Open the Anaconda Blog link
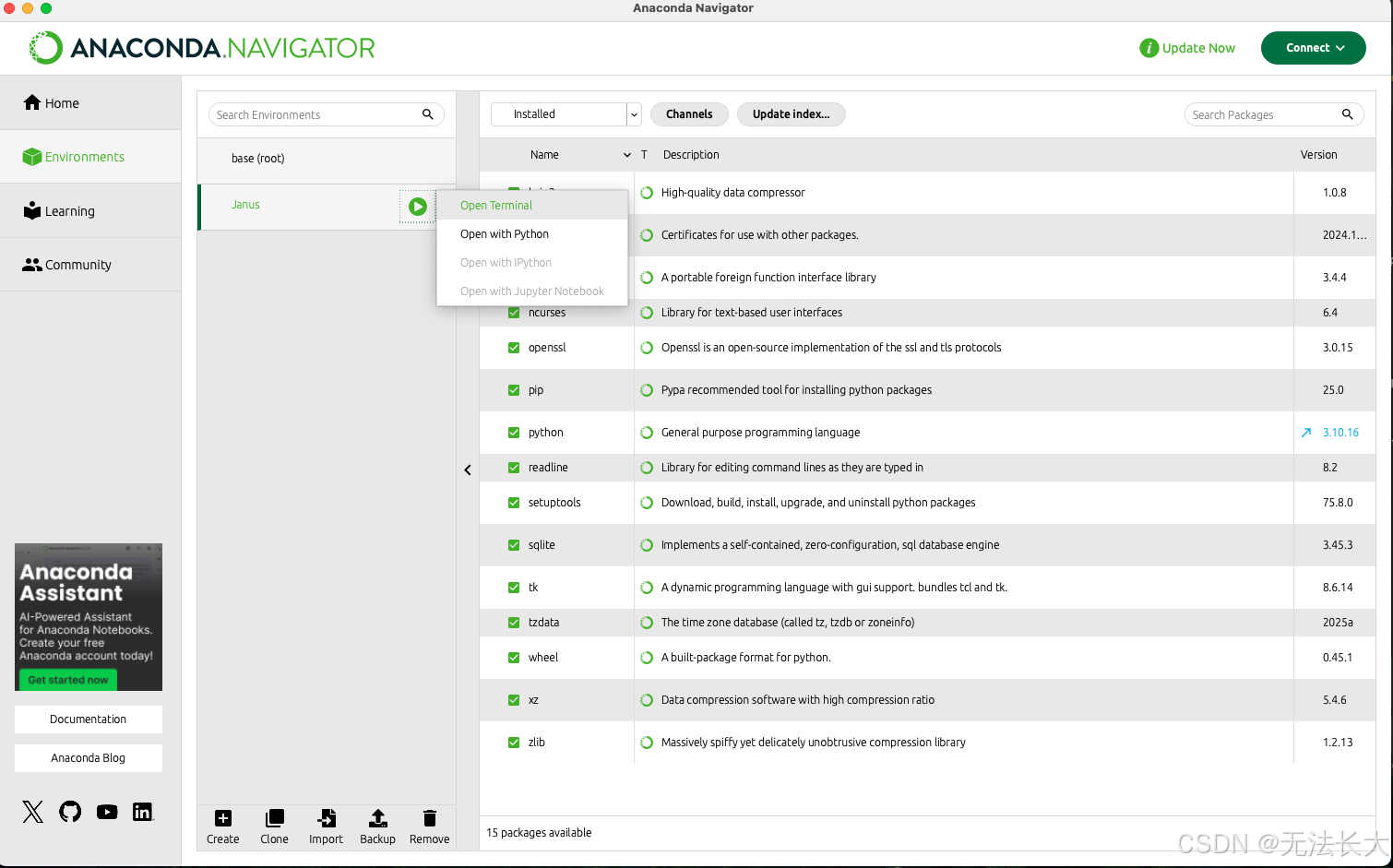 tap(89, 758)
